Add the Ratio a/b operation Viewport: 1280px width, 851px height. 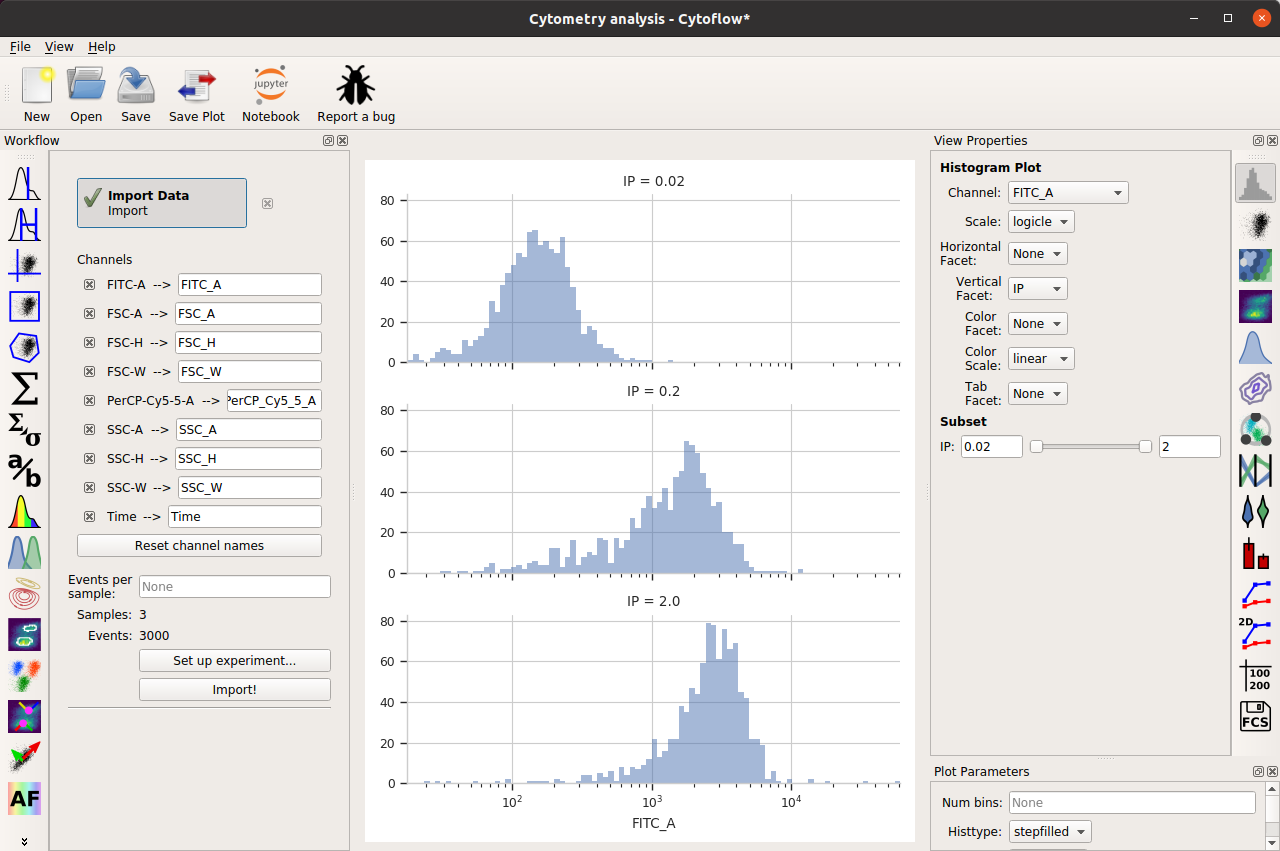[24, 469]
